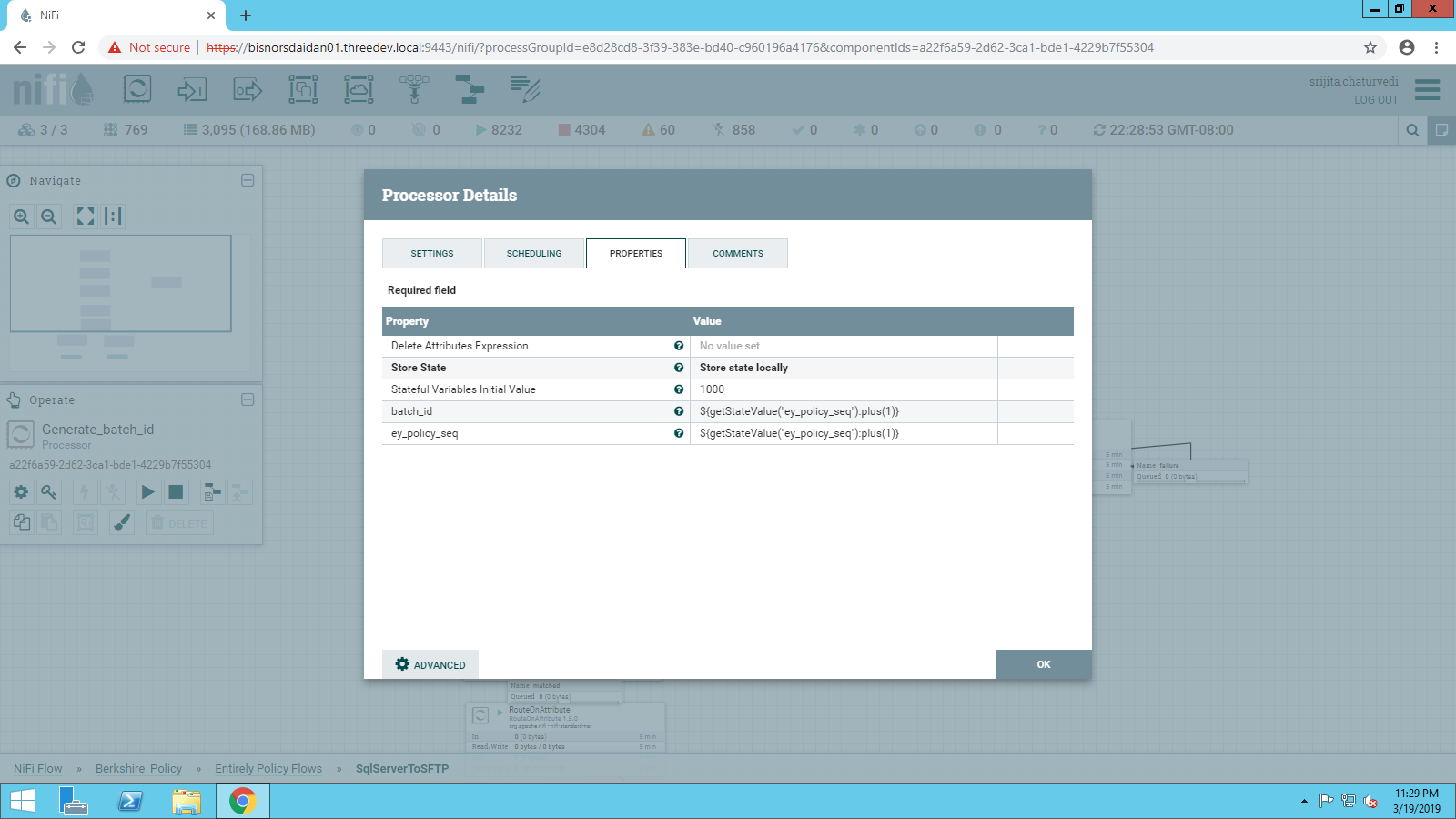Start the processor with play icon
This screenshot has width=1456, height=819.
click(x=147, y=492)
